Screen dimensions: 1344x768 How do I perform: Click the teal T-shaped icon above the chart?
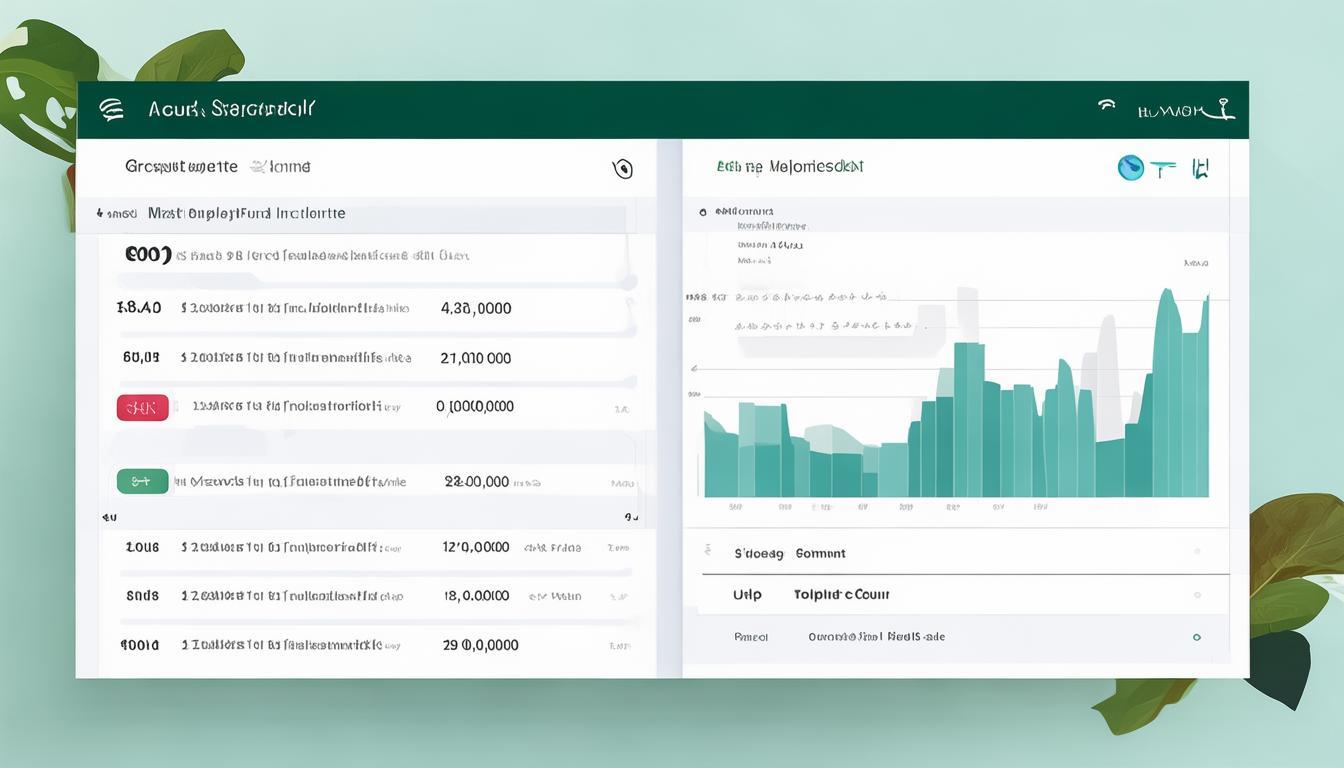[1162, 169]
